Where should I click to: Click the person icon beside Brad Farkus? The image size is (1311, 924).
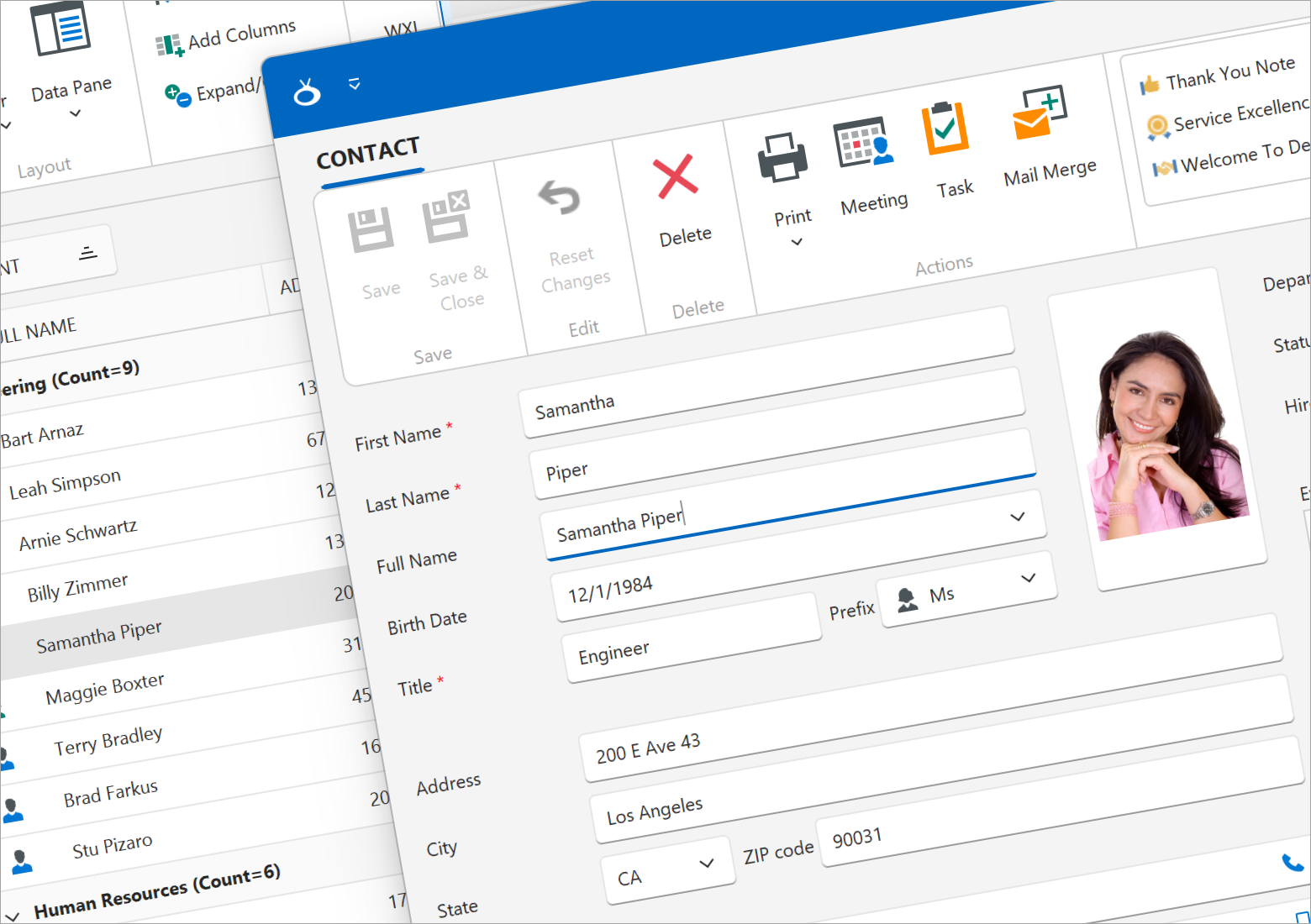pos(12,810)
